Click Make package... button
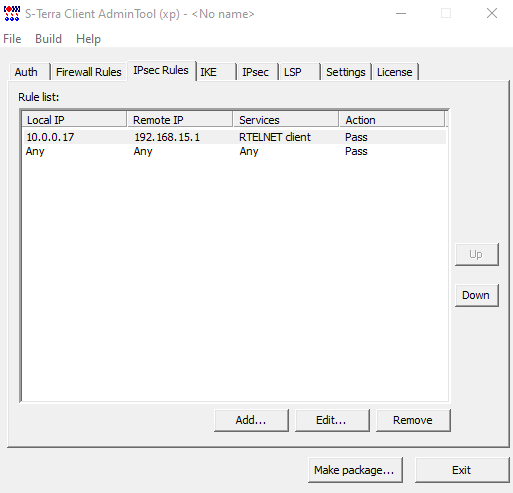This screenshot has height=493, width=513. pos(355,470)
